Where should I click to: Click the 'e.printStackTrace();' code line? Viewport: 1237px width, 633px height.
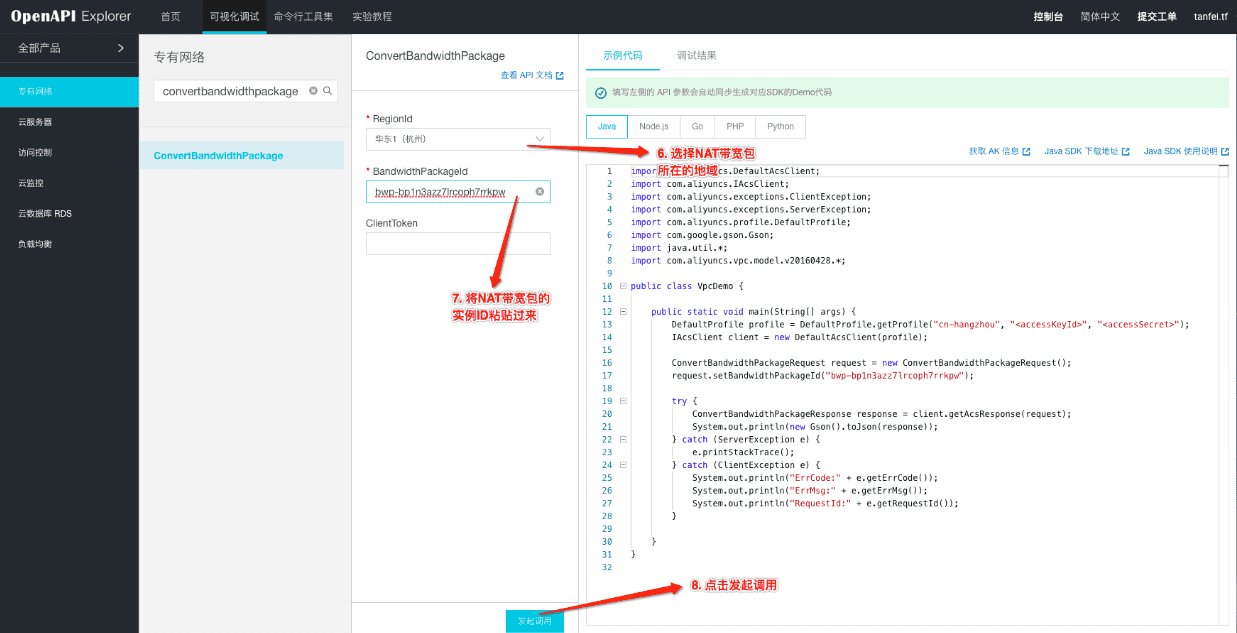click(x=743, y=452)
